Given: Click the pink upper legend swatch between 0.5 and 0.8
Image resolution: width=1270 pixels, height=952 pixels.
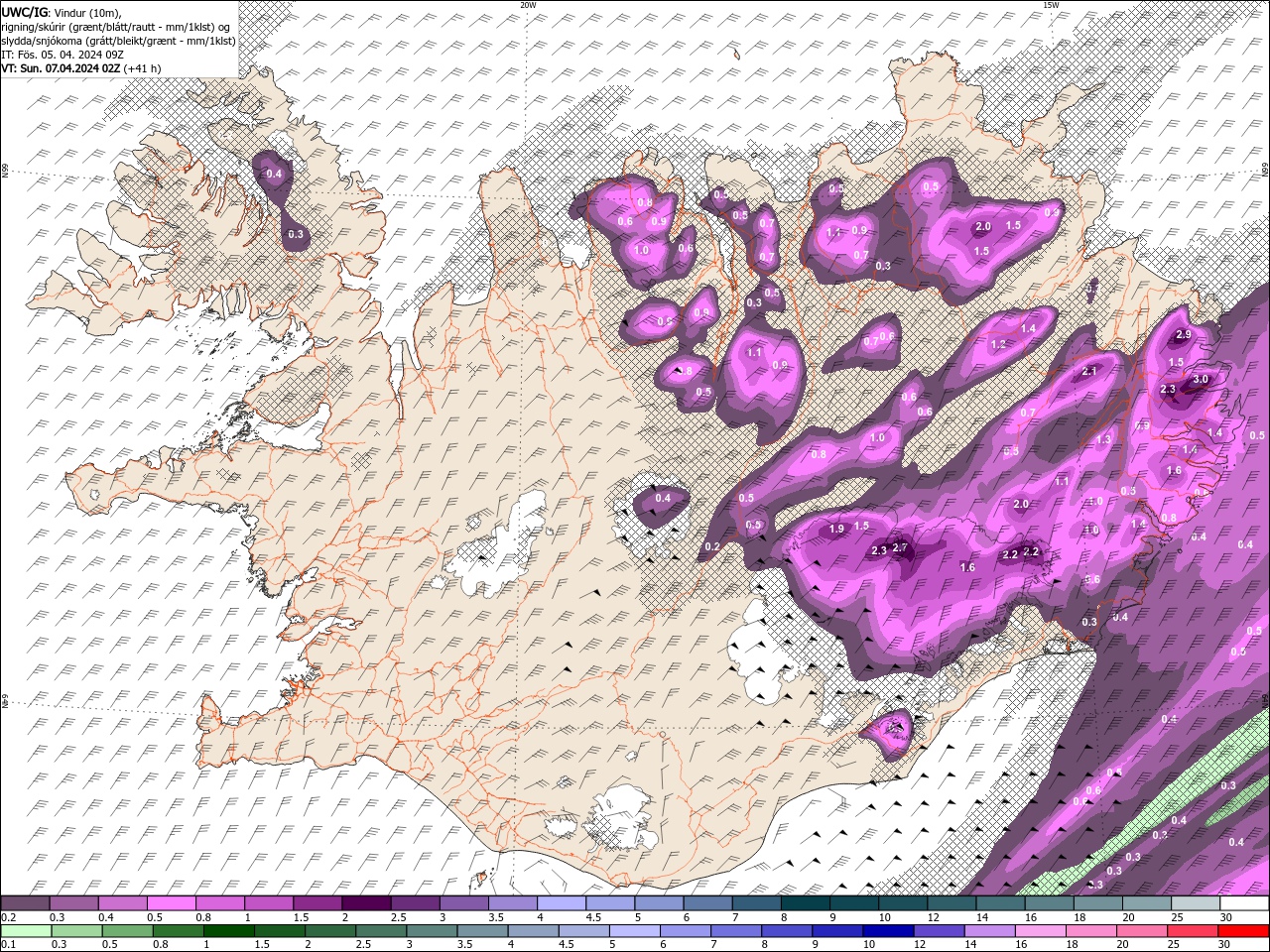Looking at the screenshot, I should (171, 903).
